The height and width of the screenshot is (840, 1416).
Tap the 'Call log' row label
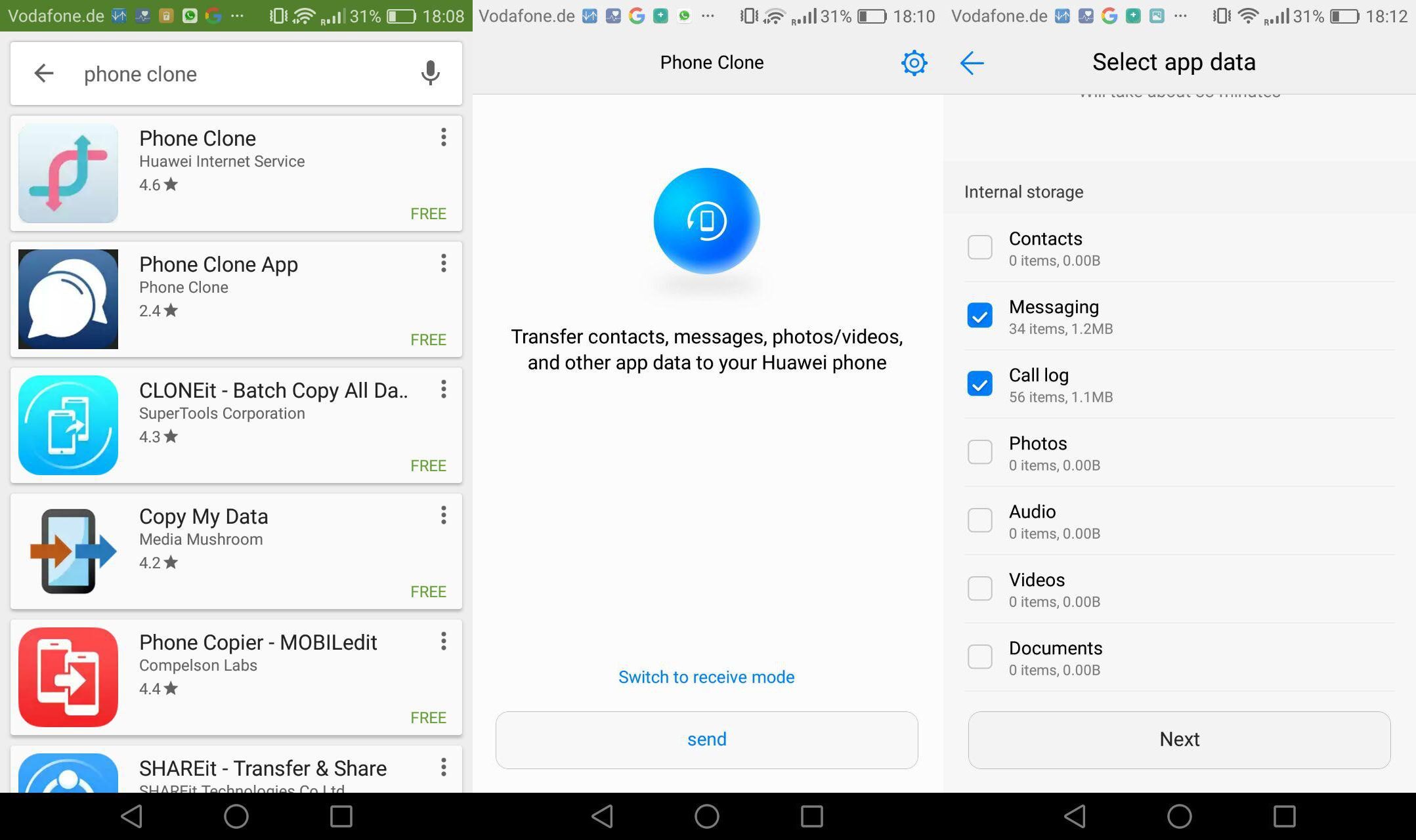[1039, 375]
